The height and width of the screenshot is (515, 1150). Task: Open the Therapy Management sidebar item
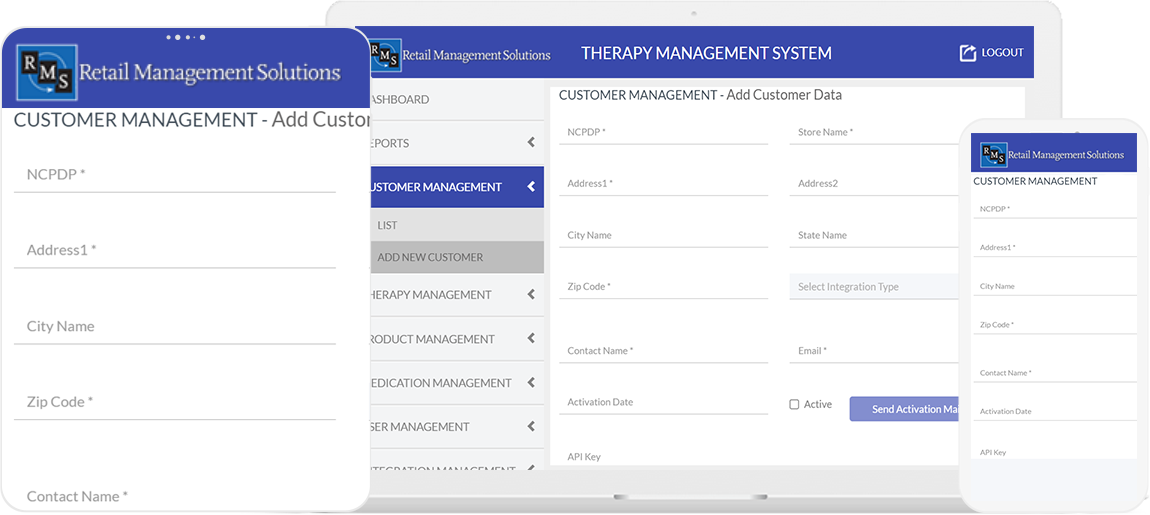pos(456,295)
